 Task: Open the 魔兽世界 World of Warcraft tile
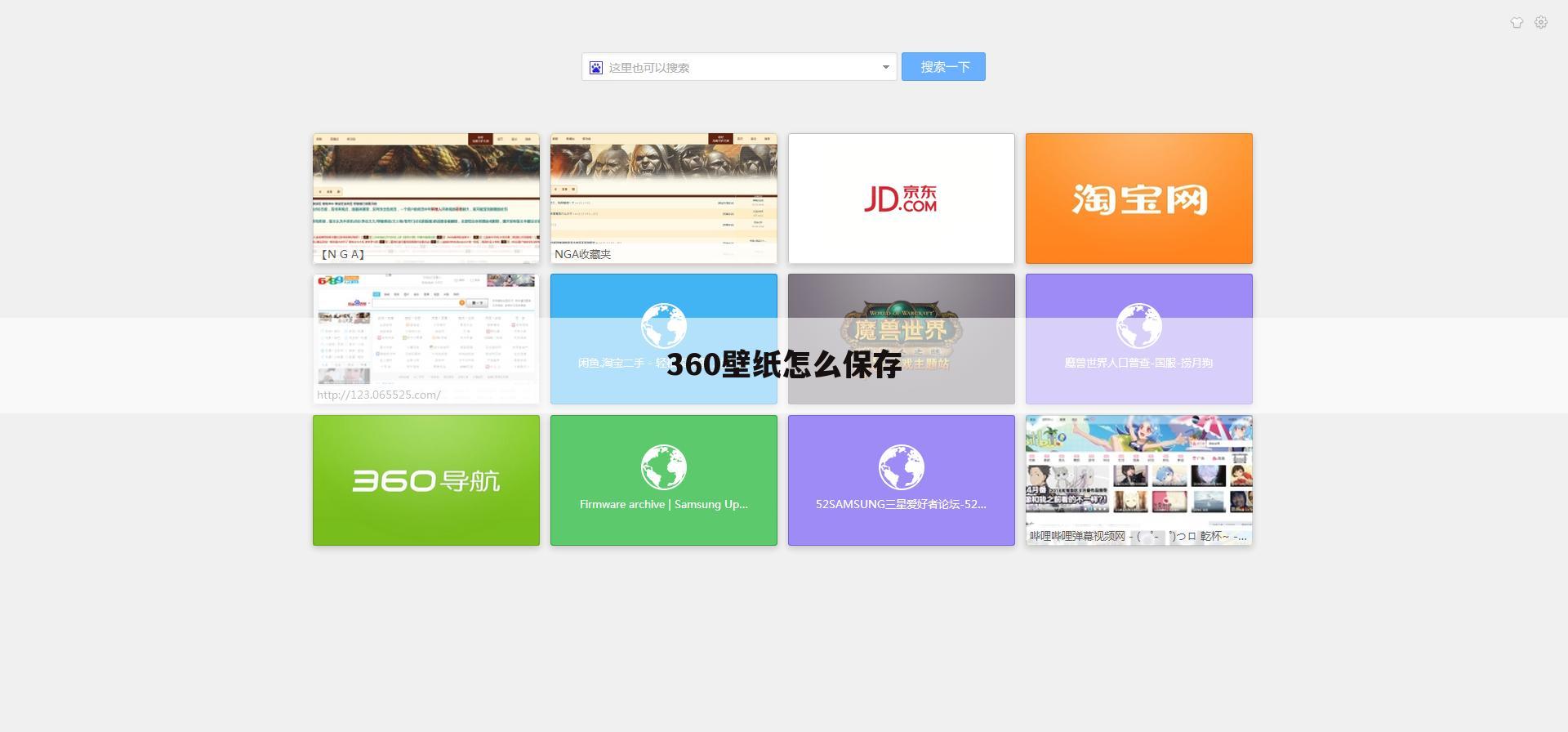pos(902,339)
